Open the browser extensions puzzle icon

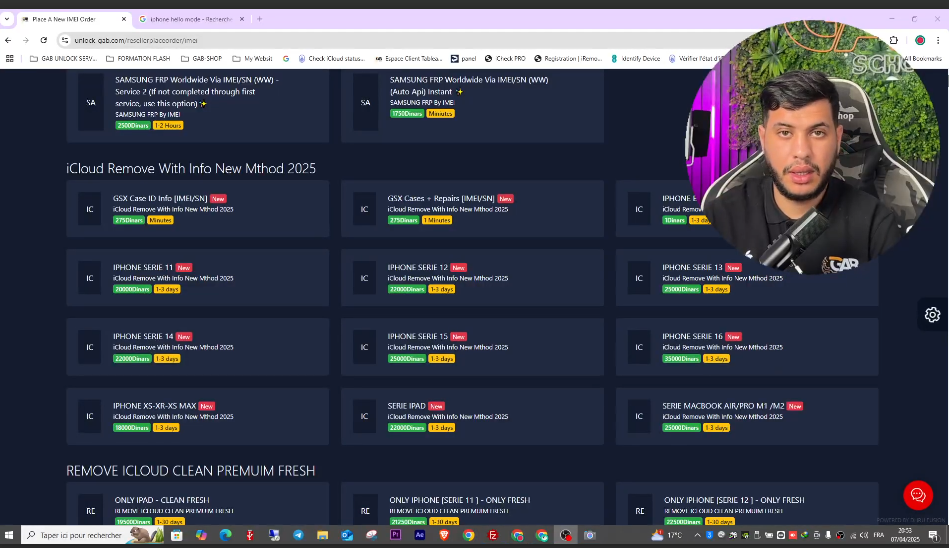point(894,40)
